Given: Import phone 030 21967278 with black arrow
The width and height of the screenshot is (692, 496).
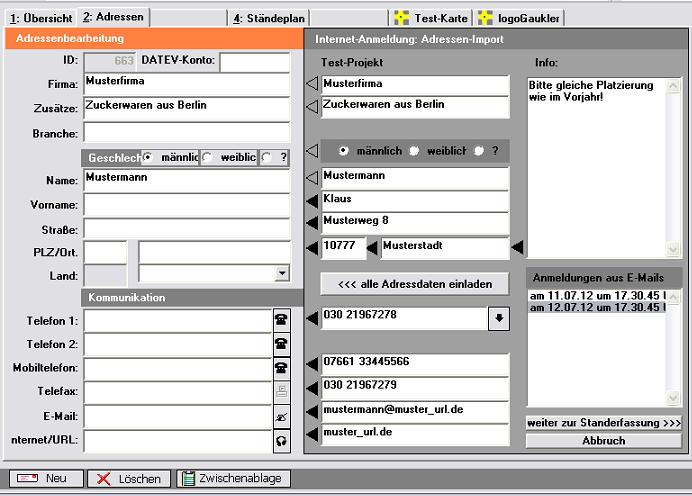Looking at the screenshot, I should click(x=312, y=318).
